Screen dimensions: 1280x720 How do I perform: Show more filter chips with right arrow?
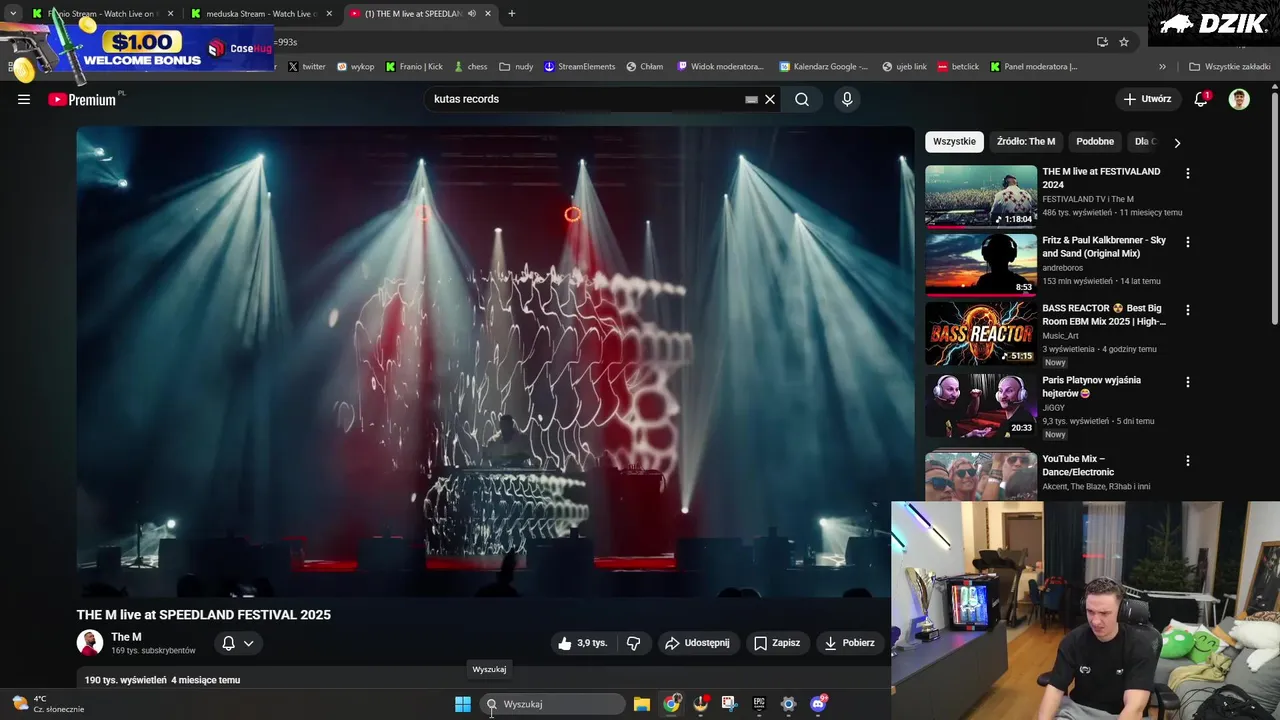(1177, 142)
